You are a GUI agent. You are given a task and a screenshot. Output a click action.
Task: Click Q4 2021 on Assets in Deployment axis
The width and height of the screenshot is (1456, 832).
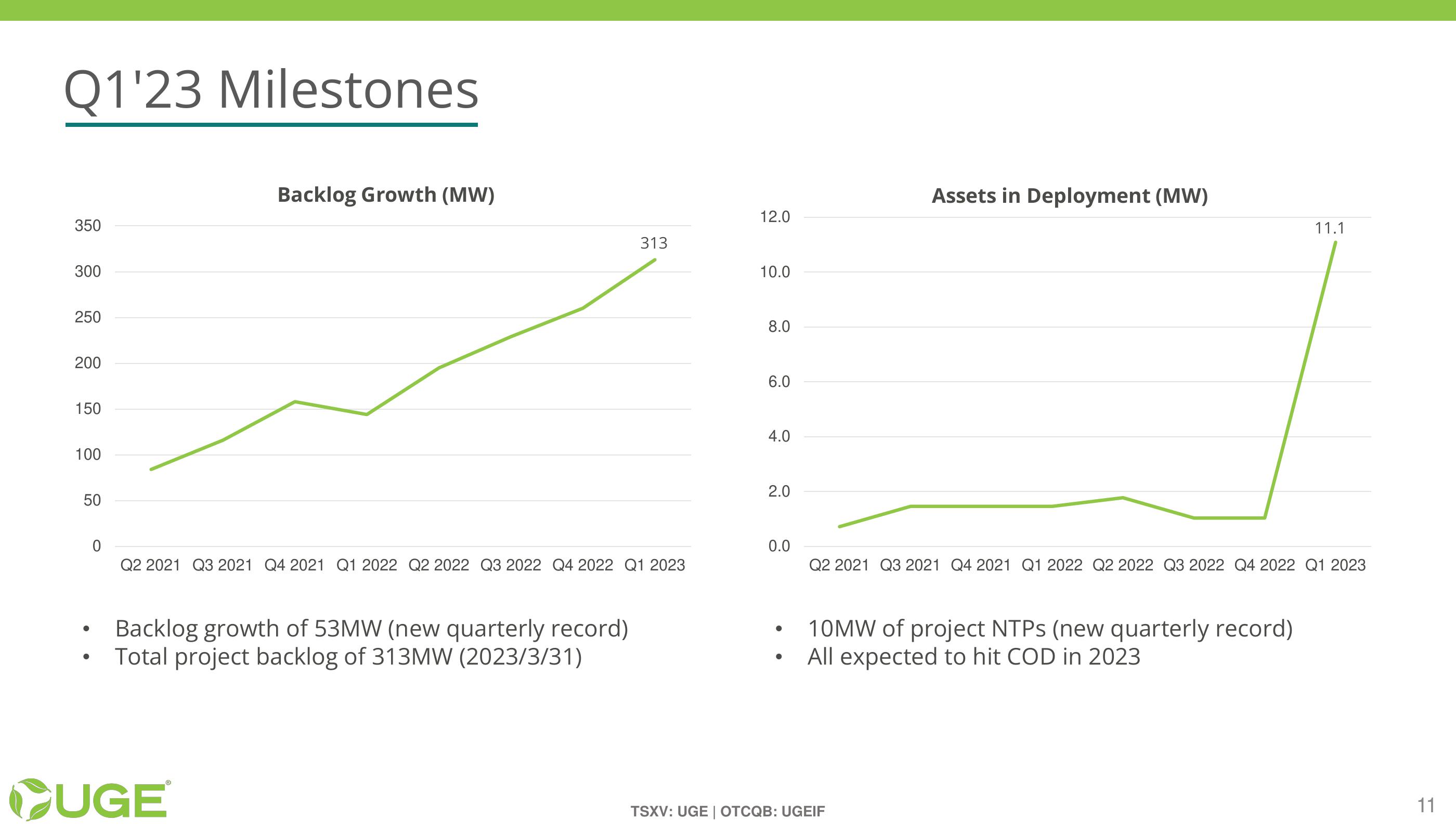pyautogui.click(x=981, y=565)
